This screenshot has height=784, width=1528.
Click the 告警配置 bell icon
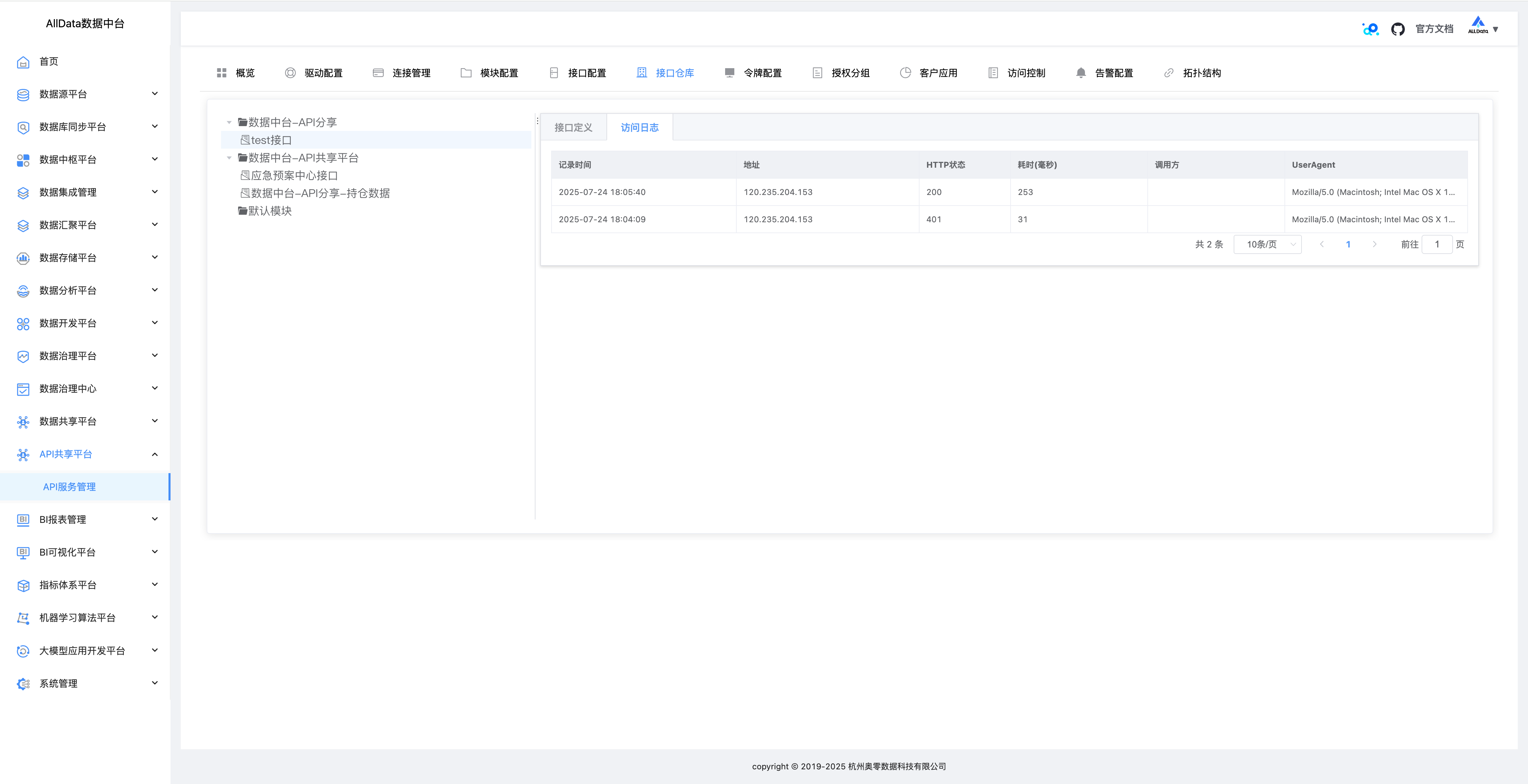pyautogui.click(x=1081, y=73)
